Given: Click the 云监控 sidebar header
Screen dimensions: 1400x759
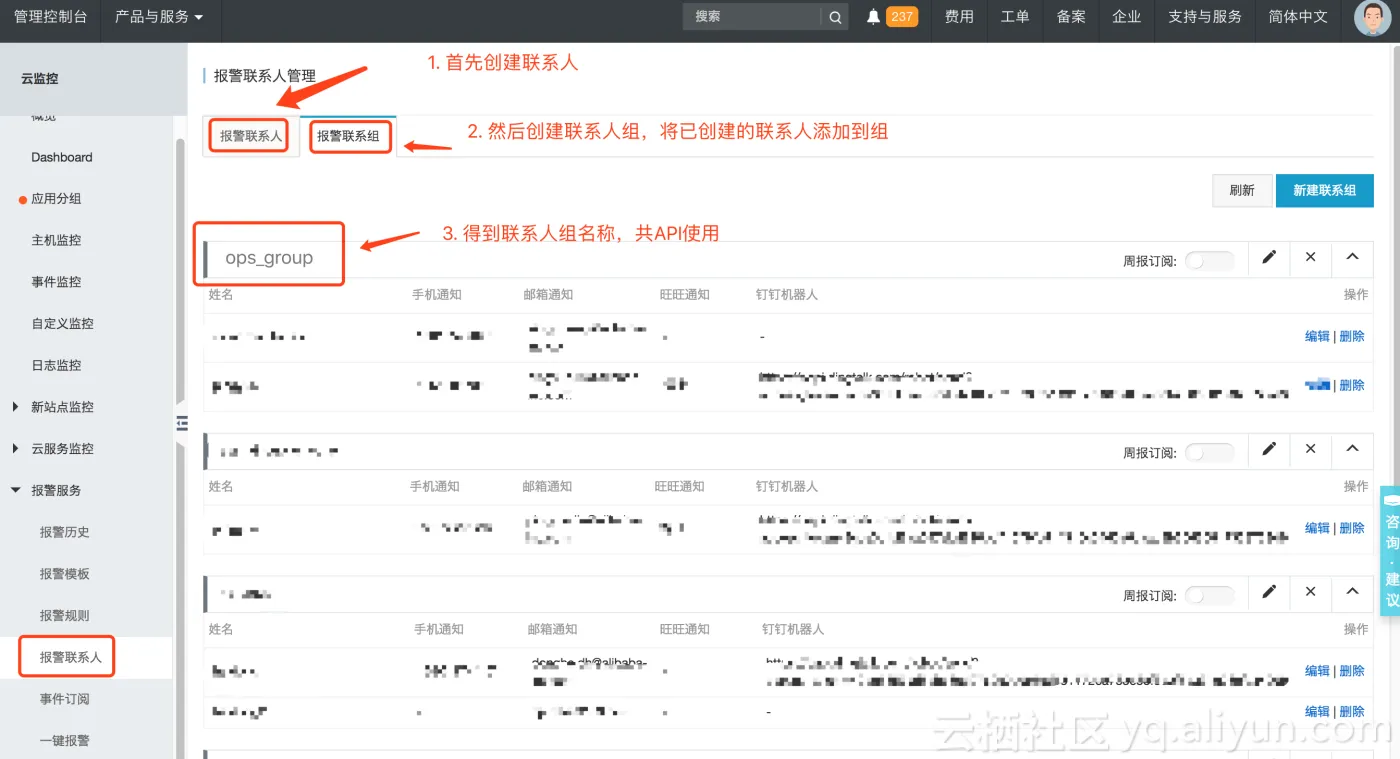Looking at the screenshot, I should tap(40, 78).
